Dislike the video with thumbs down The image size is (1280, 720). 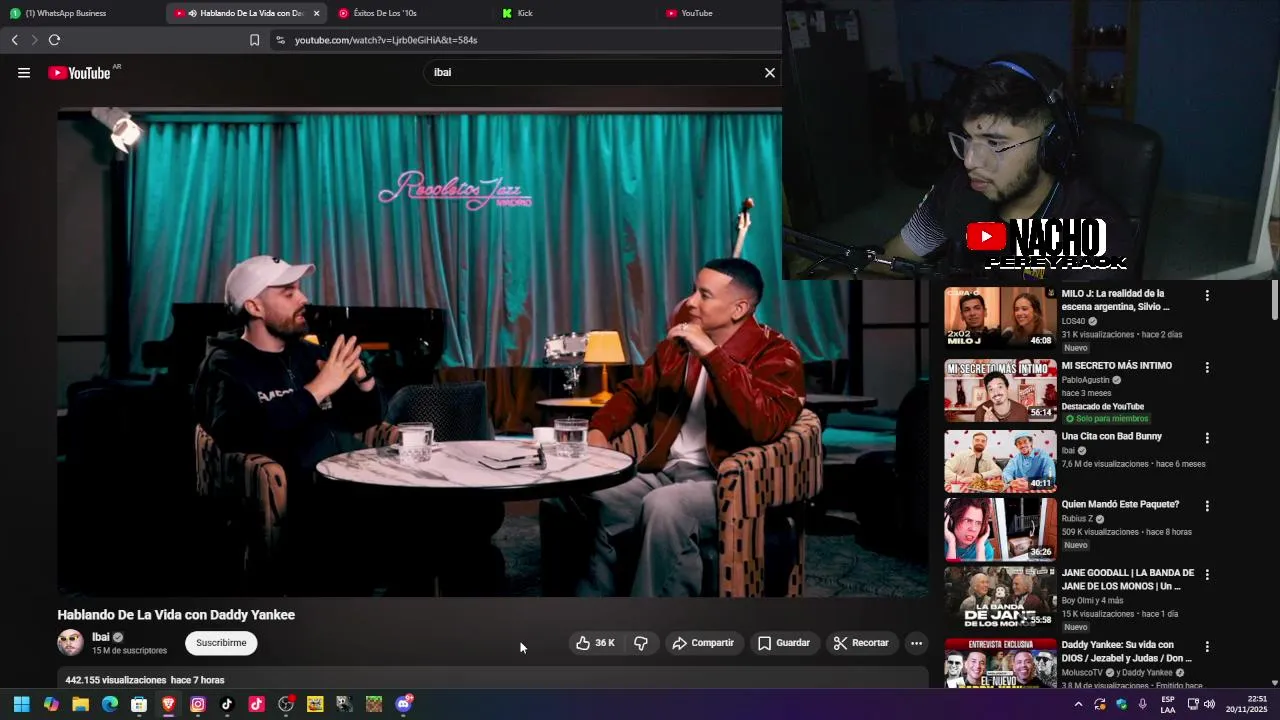(641, 643)
